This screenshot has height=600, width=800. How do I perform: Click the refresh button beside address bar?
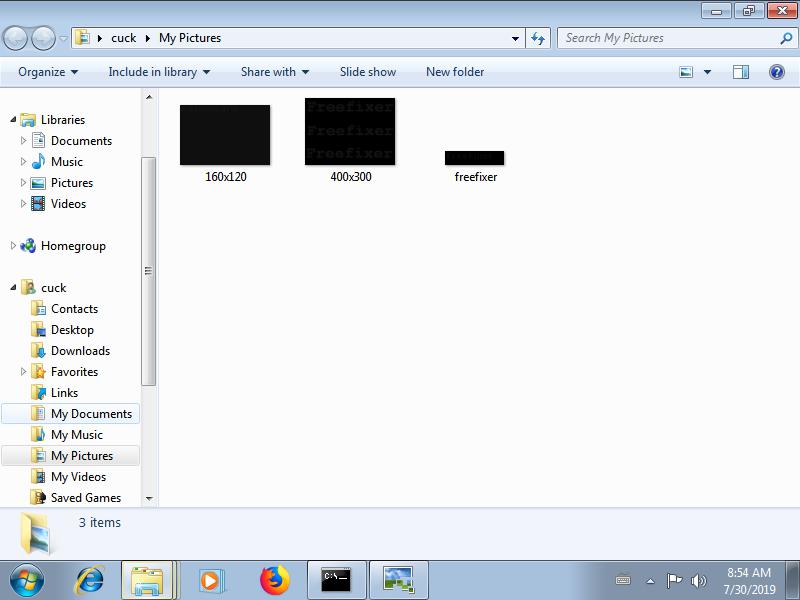pos(538,38)
